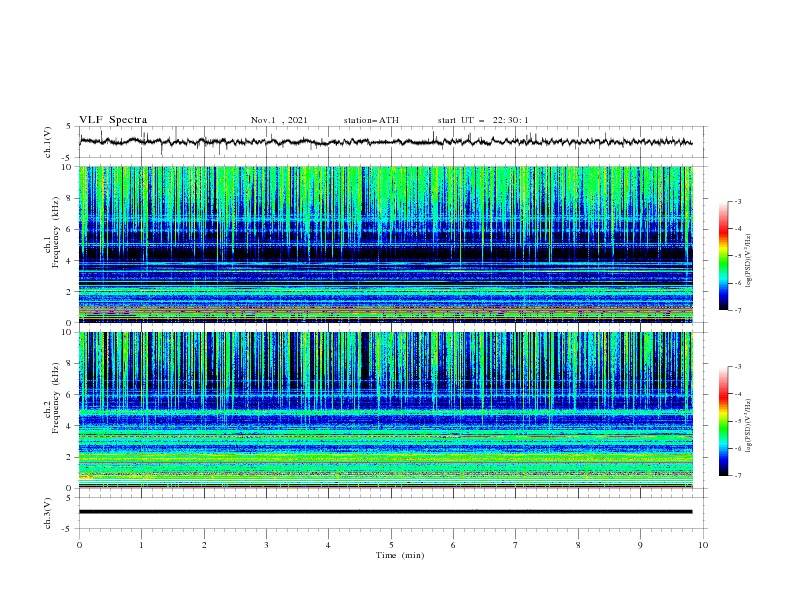Click the ch.2 spectrogram panel
The image size is (792, 612).
pos(385,410)
